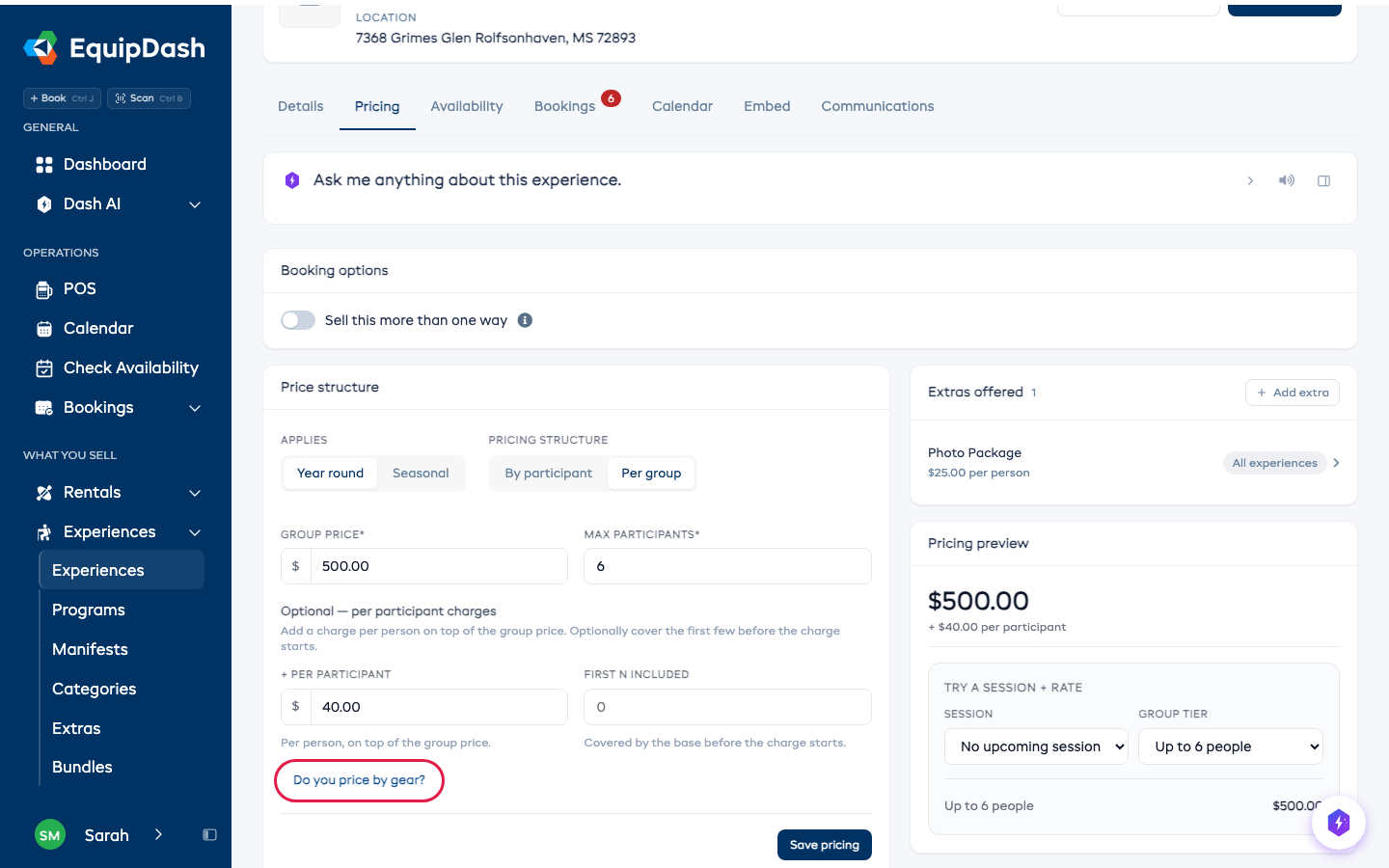Switch to the Availability tab

pyautogui.click(x=467, y=106)
